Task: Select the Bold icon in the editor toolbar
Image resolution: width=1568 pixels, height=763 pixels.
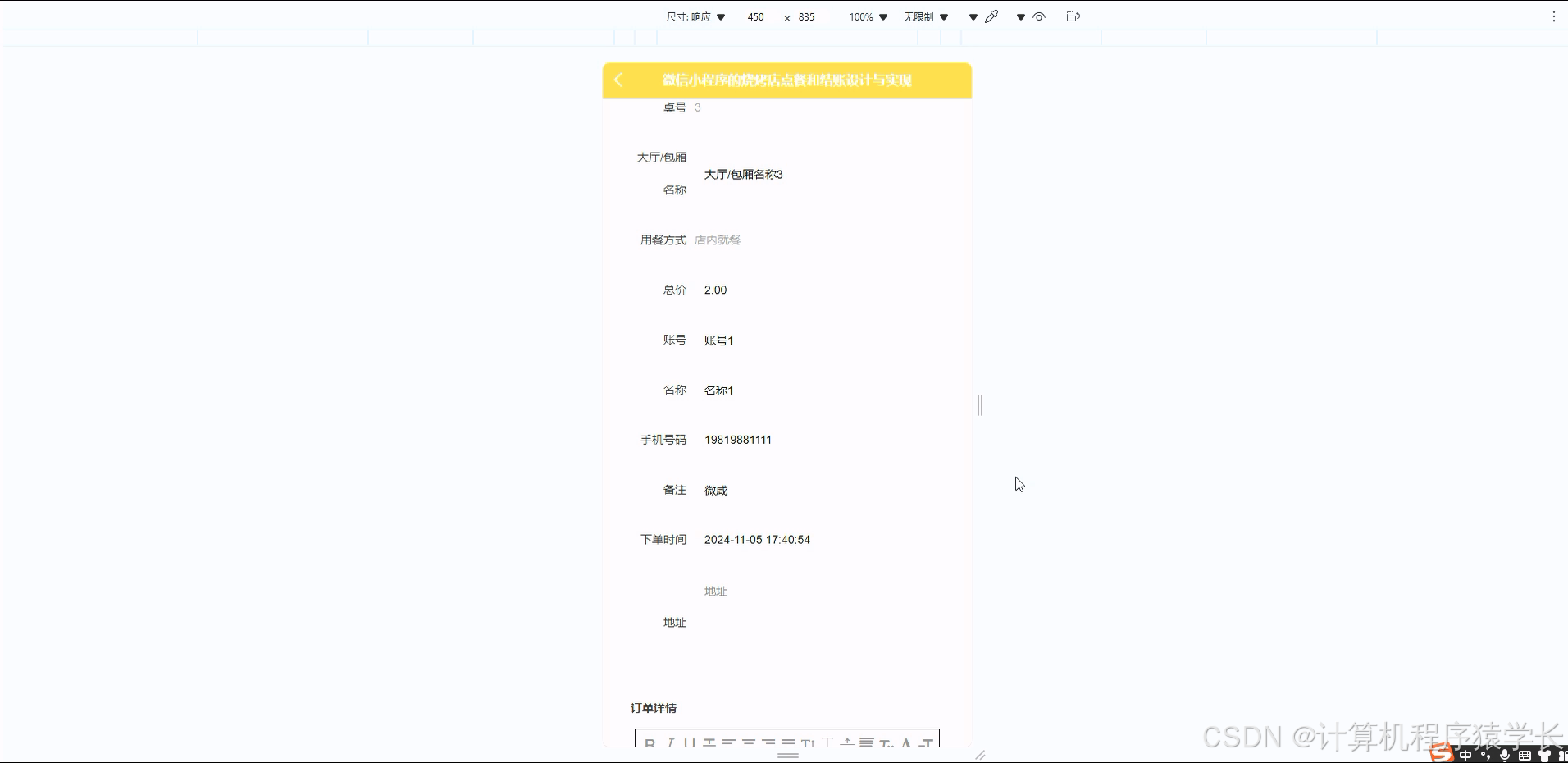Action: pyautogui.click(x=650, y=743)
